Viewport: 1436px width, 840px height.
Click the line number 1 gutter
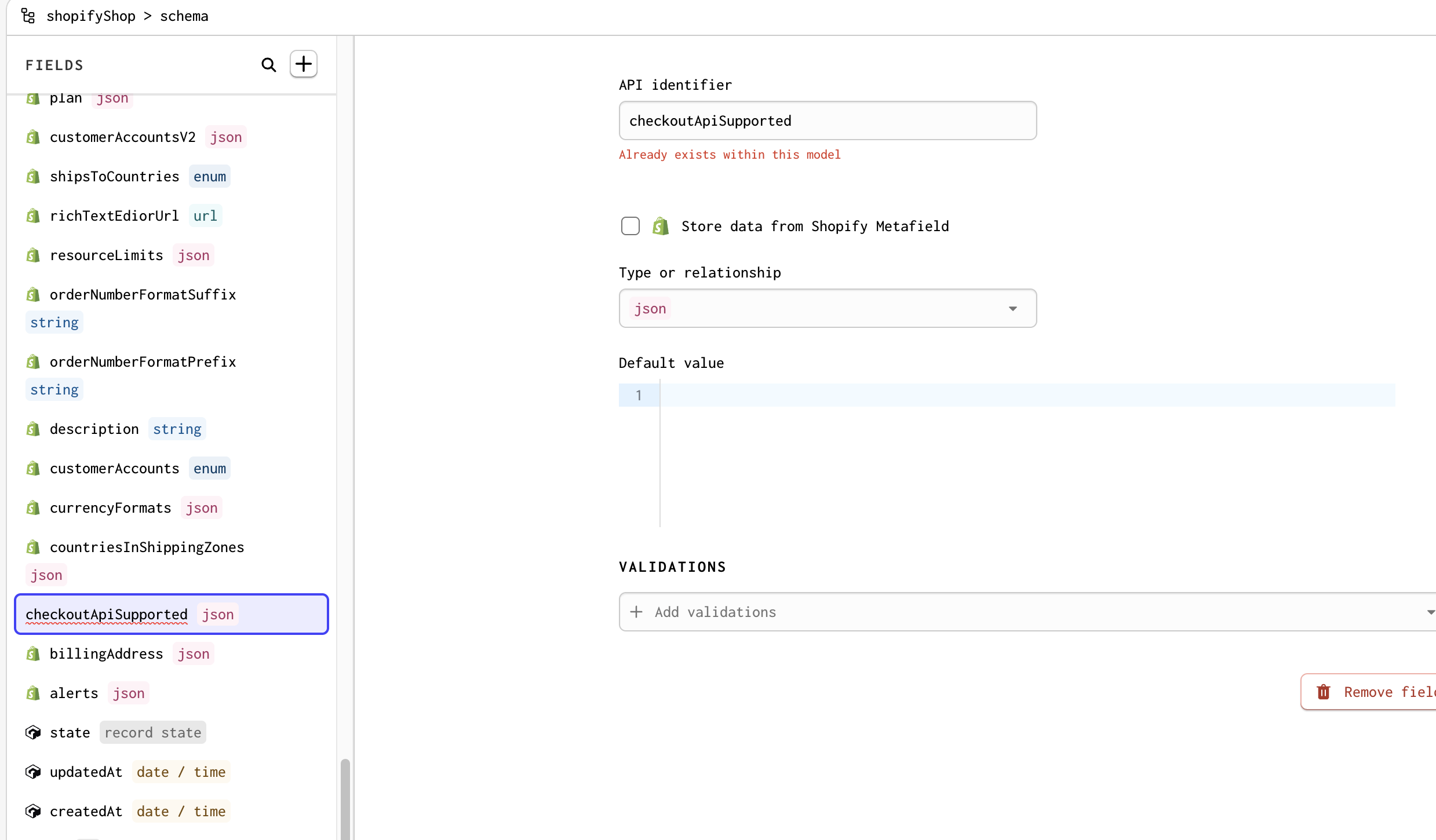(639, 395)
